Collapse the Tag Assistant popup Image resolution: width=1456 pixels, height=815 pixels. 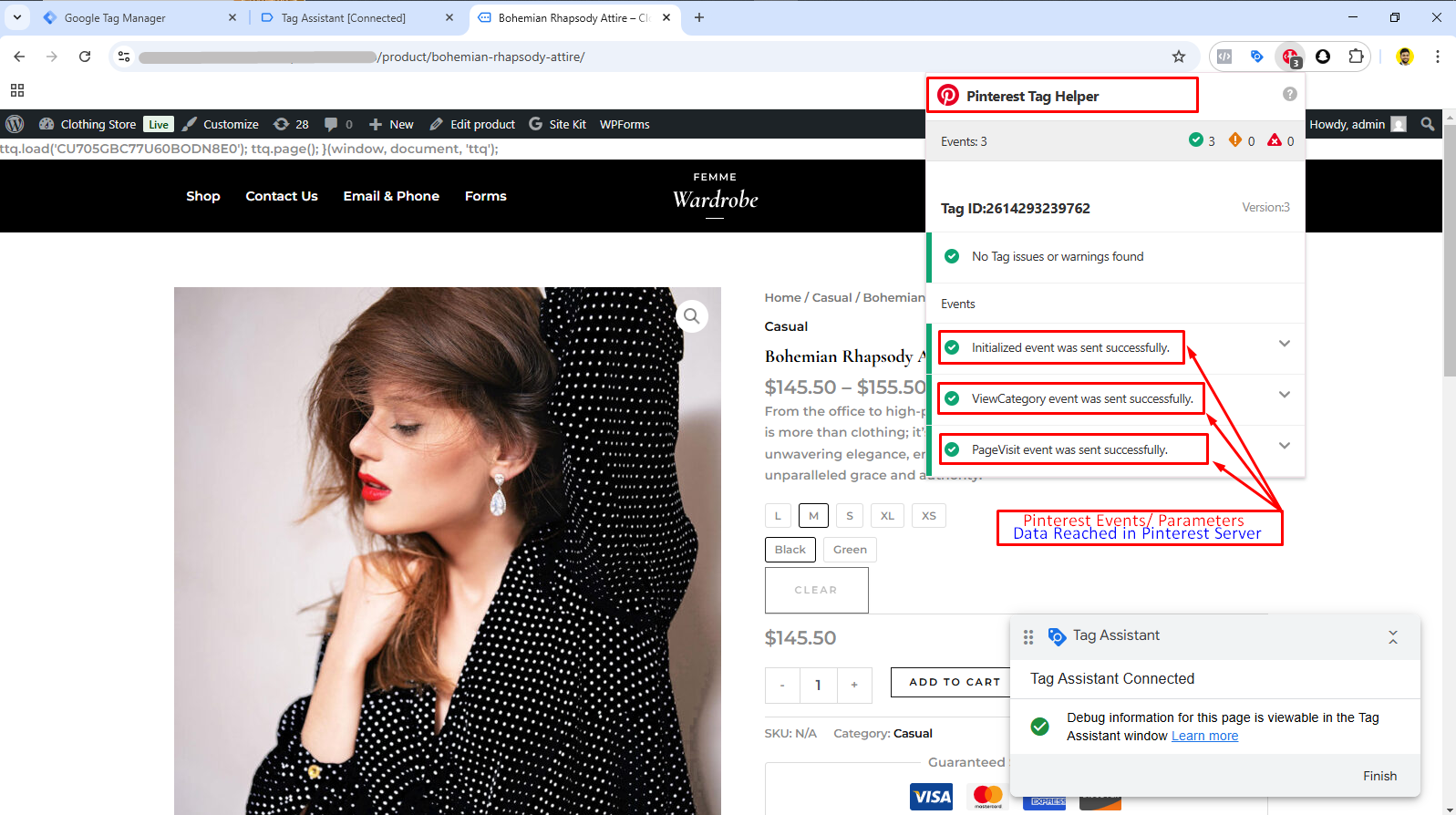point(1392,637)
